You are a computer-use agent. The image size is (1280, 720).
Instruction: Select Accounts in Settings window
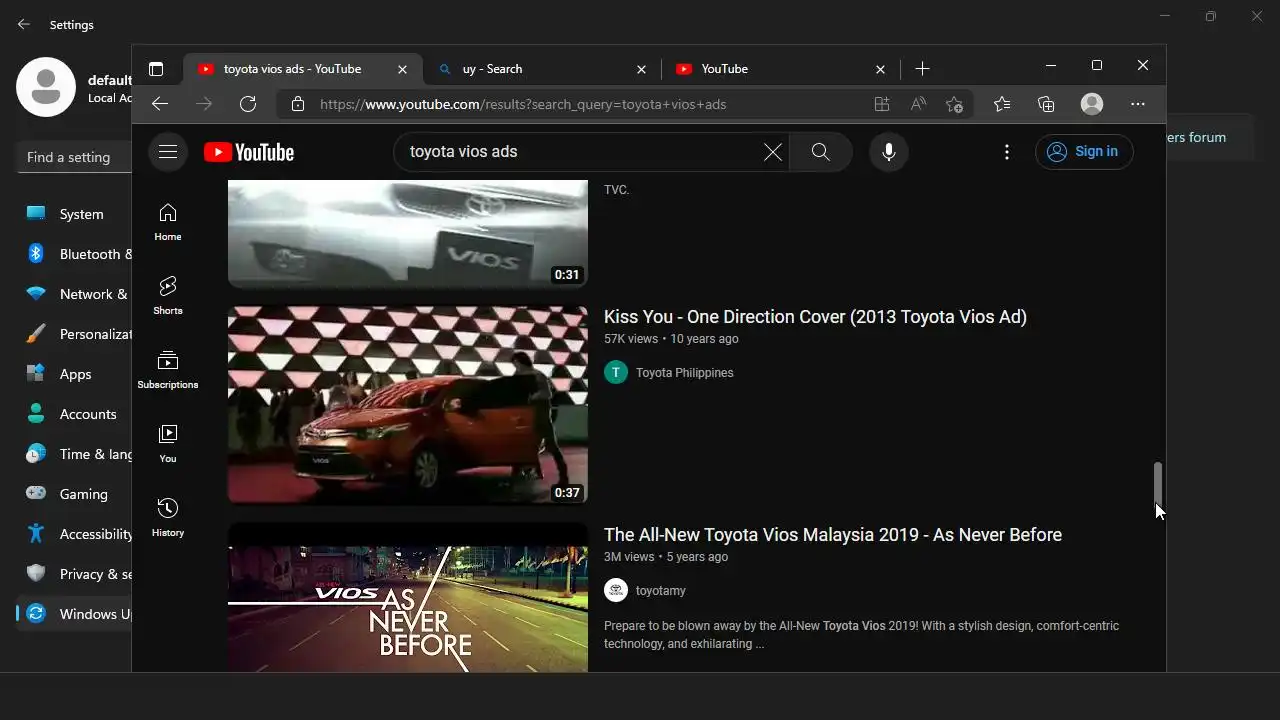pyautogui.click(x=75, y=414)
